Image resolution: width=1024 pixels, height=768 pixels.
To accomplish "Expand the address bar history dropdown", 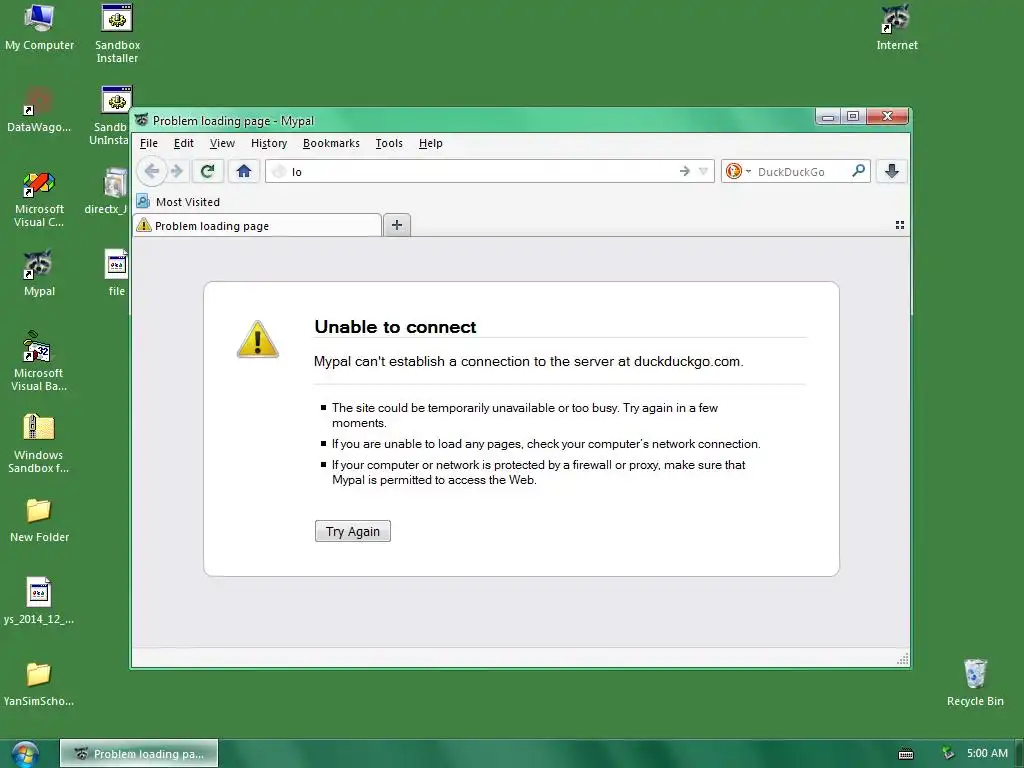I will [x=703, y=171].
